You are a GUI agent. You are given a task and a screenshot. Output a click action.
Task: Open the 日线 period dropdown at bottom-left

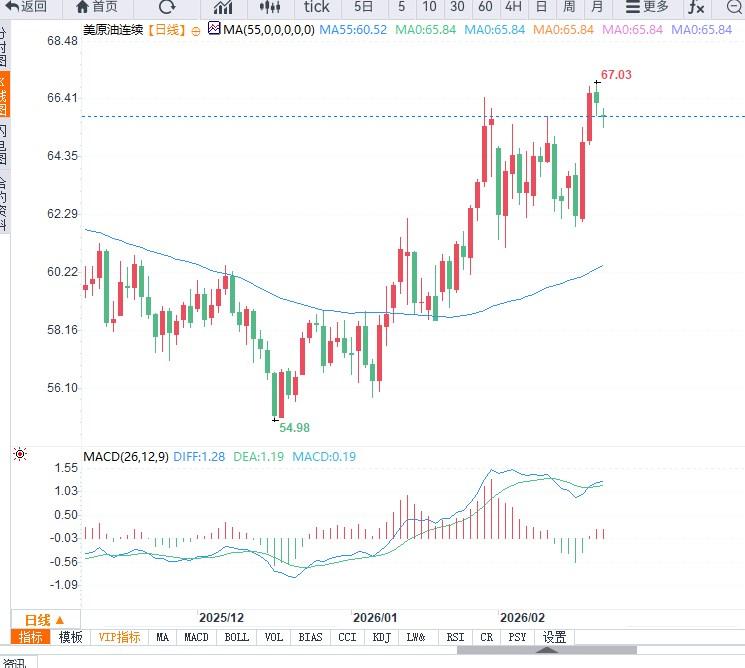[44, 620]
